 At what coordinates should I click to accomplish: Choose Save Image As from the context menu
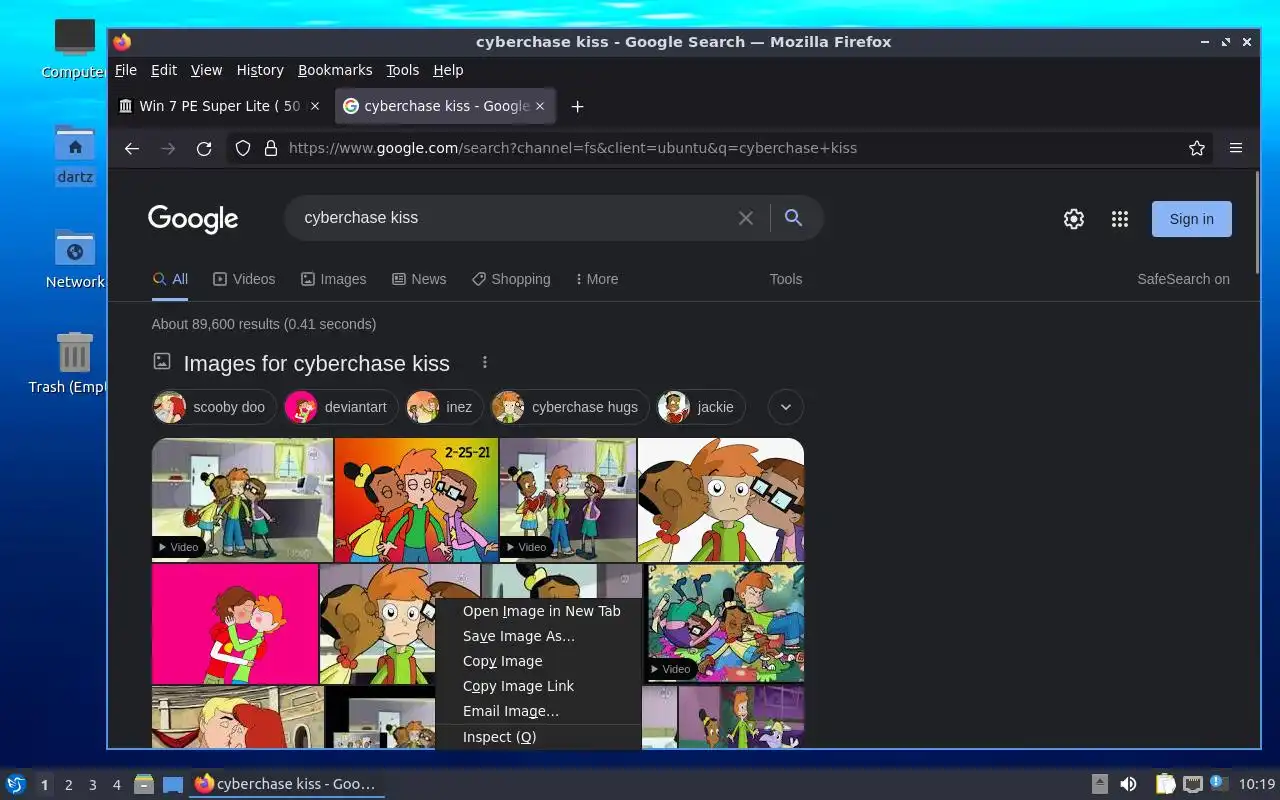[538, 636]
